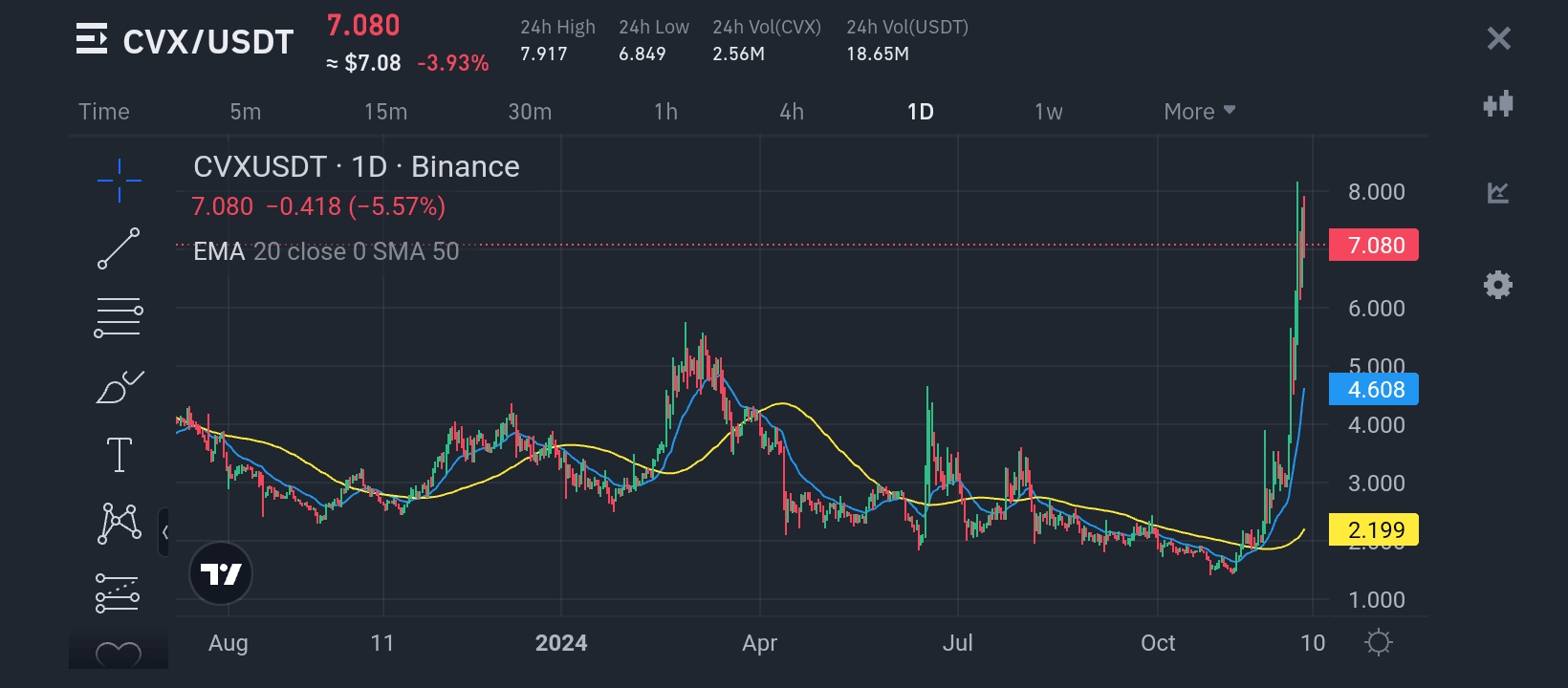Image resolution: width=1568 pixels, height=688 pixels.
Task: Switch to the 4h timeframe
Action: [x=792, y=112]
